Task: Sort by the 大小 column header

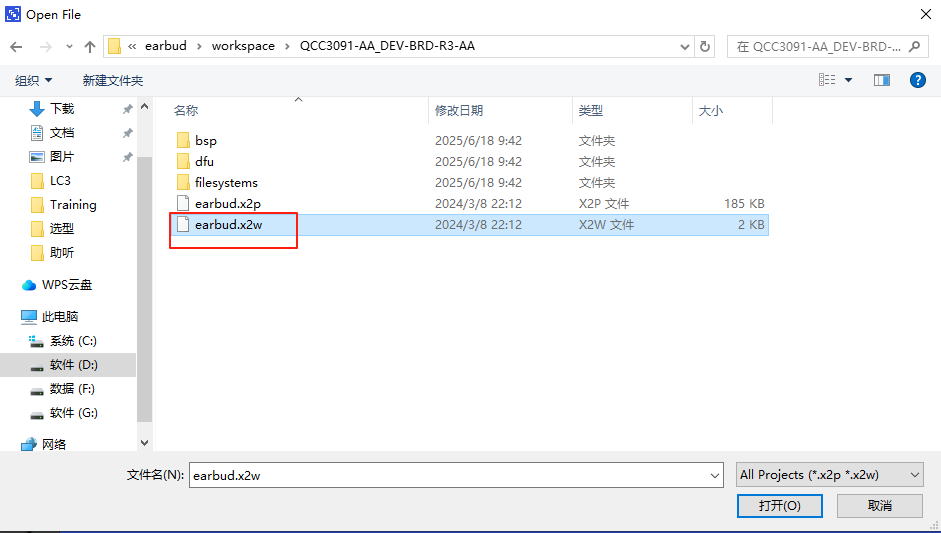Action: tap(711, 110)
